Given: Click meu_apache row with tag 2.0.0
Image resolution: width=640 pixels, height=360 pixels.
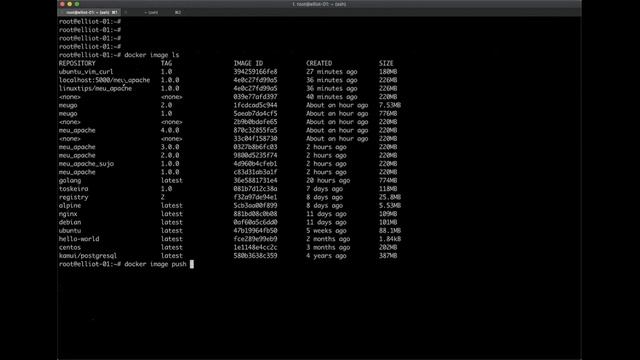Looking at the screenshot, I should point(77,155).
